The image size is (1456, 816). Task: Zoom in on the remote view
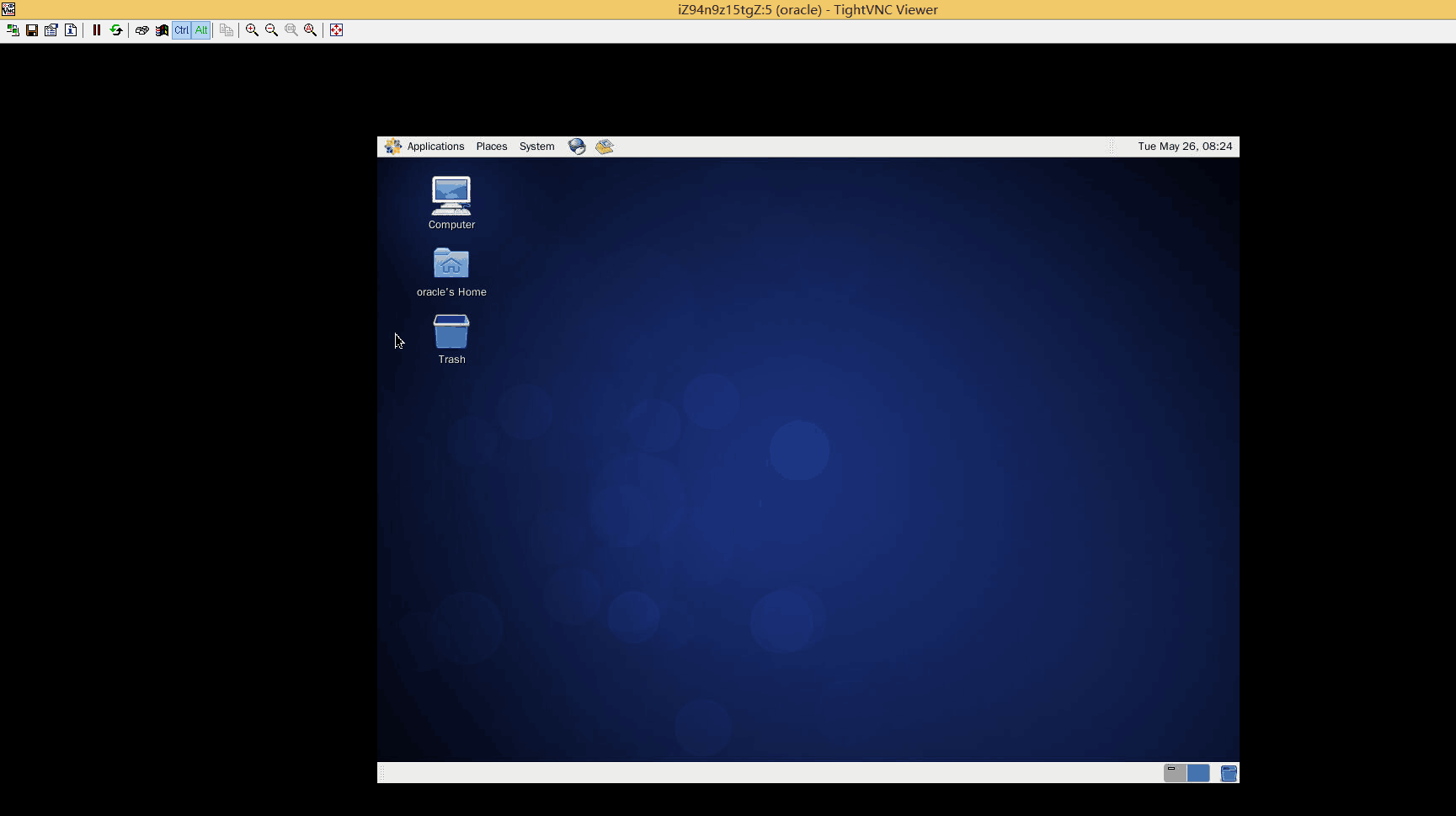(x=252, y=30)
